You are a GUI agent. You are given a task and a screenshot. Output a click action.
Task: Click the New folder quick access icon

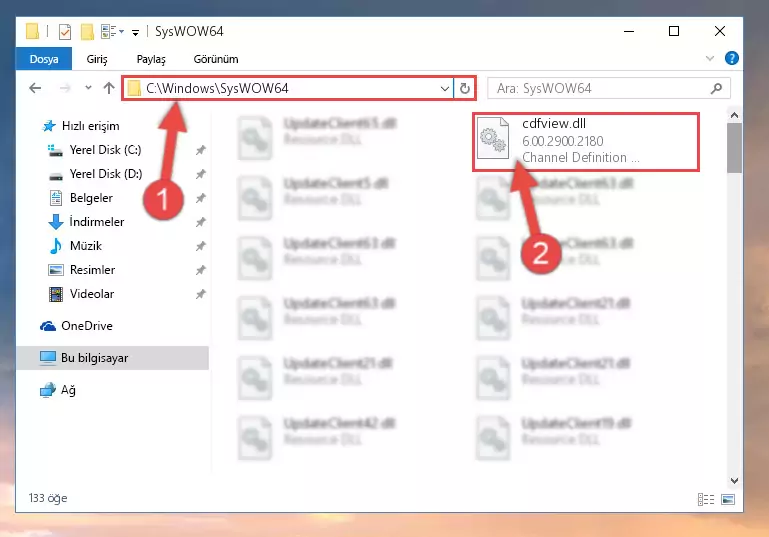[x=87, y=32]
